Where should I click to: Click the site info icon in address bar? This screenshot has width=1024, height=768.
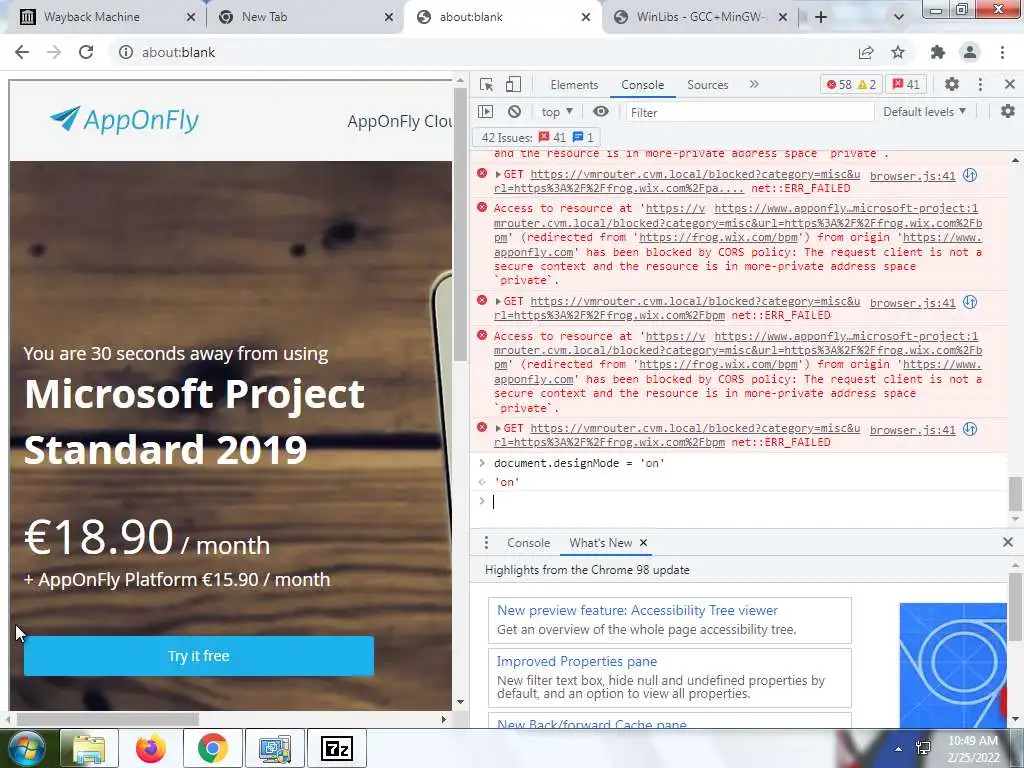click(x=125, y=52)
